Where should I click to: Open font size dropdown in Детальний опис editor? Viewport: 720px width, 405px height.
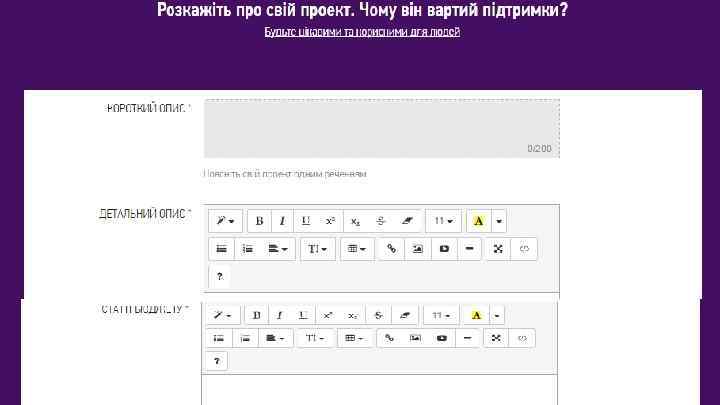pos(444,221)
